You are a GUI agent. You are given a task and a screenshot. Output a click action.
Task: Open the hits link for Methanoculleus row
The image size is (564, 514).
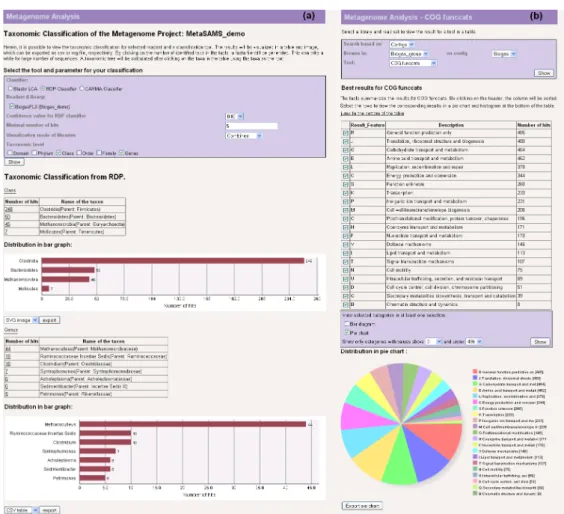8,349
